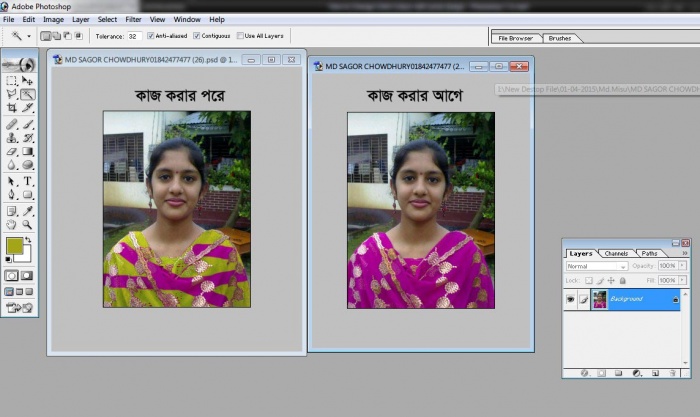Open the tool preset picker arrow
Screen dimensions: 700x417
point(30,36)
